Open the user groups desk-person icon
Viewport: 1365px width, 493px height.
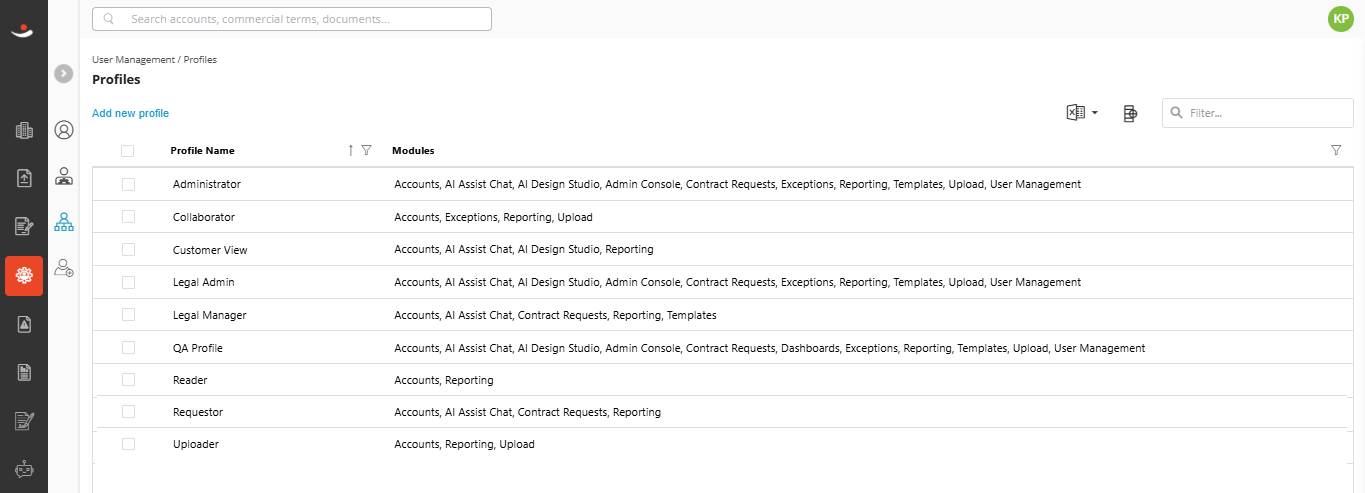(x=64, y=177)
